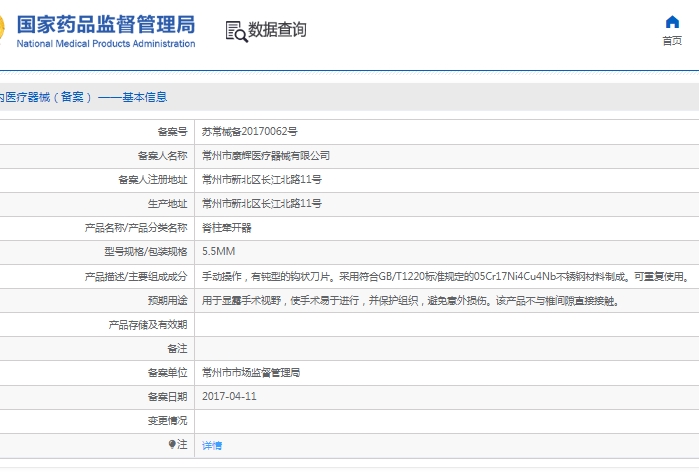Select the 产品描述 description text
699x473 pixels.
click(446, 276)
